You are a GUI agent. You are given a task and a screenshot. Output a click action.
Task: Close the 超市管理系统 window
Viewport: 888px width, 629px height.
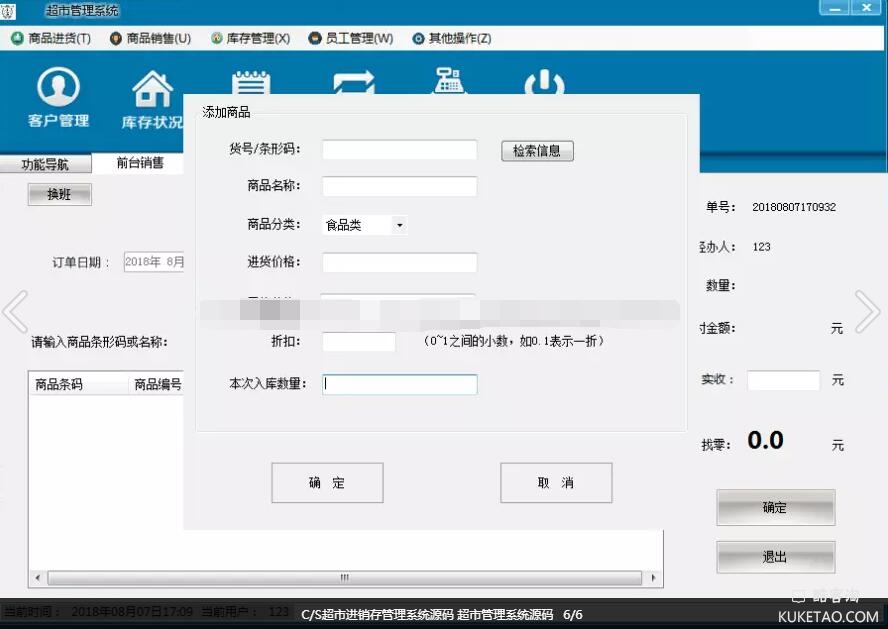click(866, 8)
